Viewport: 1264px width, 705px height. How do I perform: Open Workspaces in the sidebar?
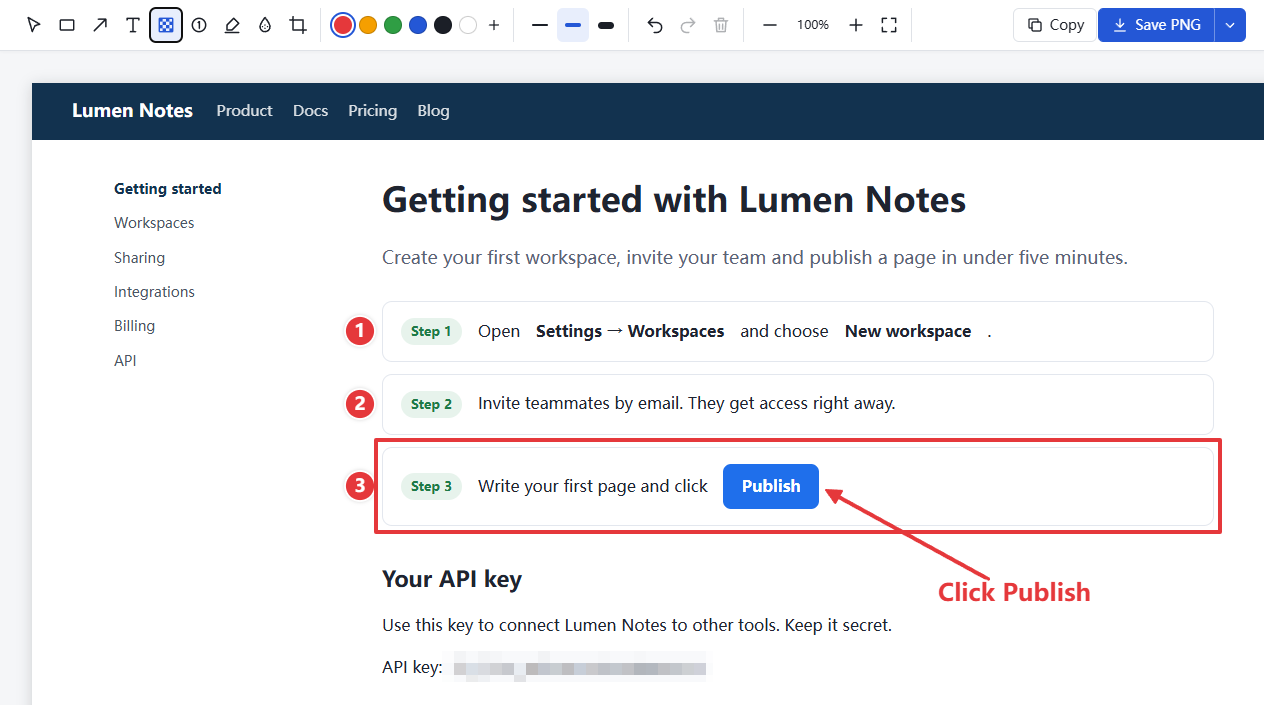tap(154, 223)
